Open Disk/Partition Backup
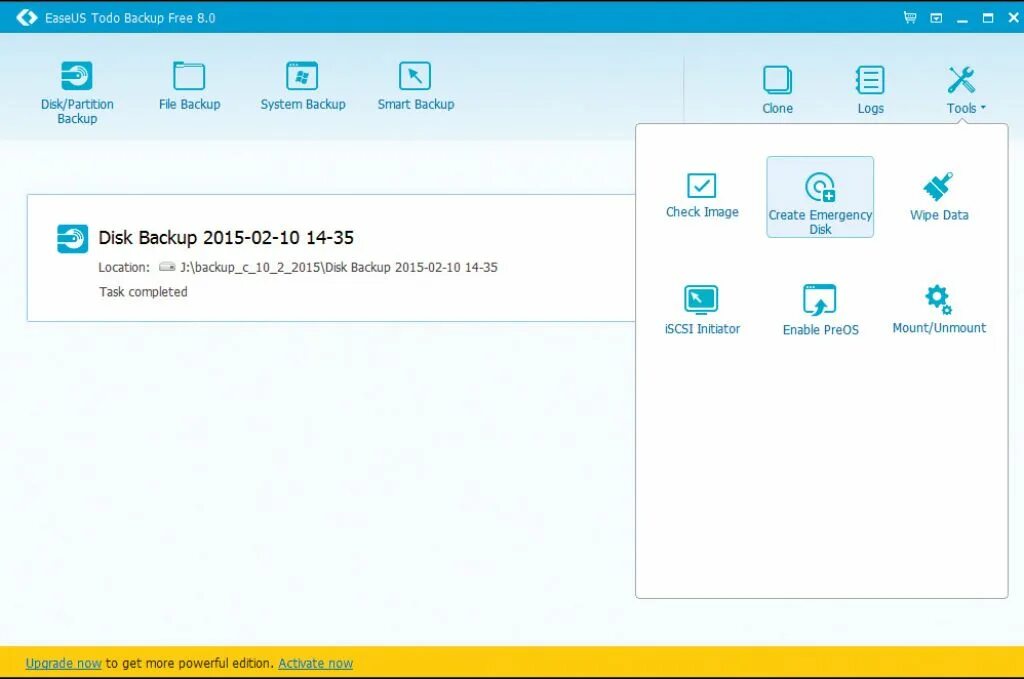1024x679 pixels. [77, 92]
